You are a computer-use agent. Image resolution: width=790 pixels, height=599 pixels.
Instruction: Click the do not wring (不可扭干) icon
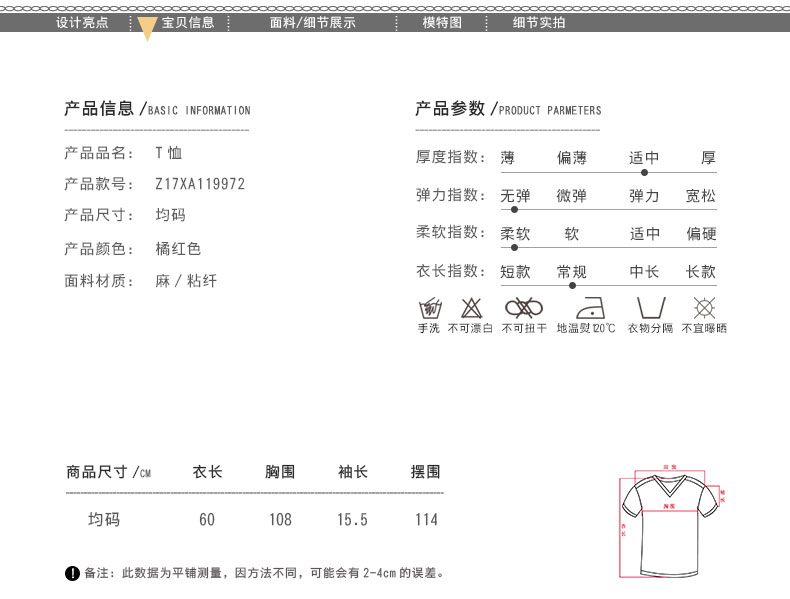point(524,308)
